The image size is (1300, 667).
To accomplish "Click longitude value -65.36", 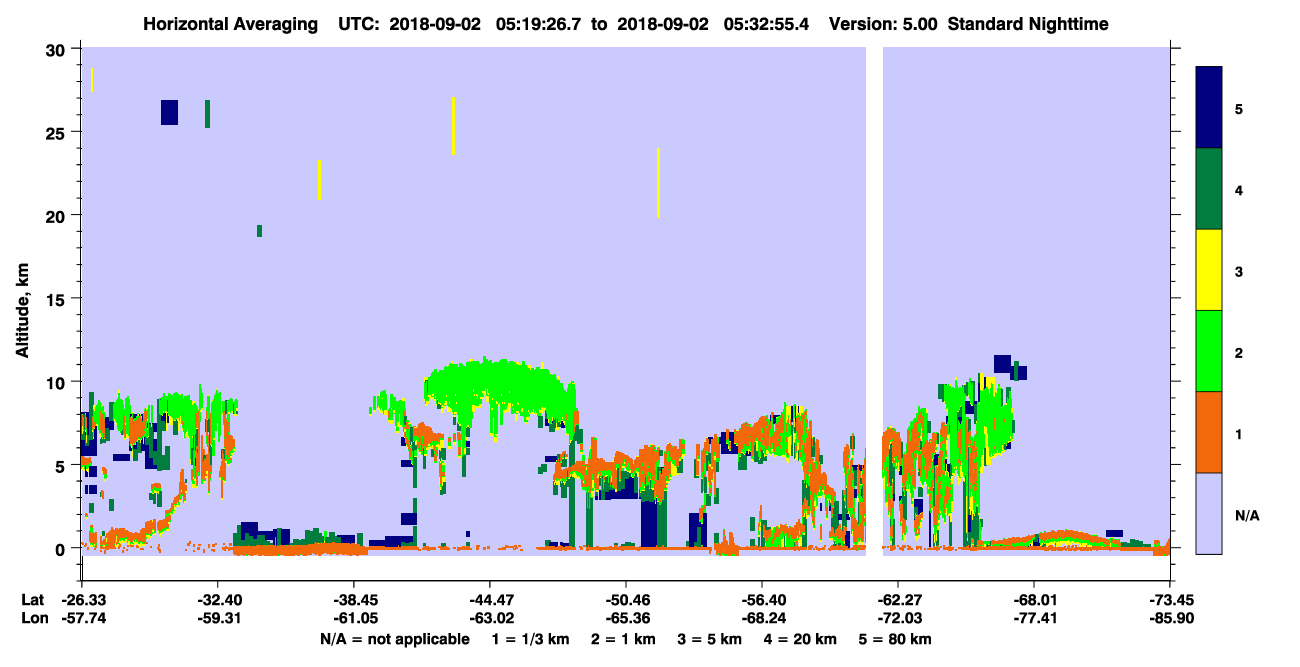I will 626,619.
